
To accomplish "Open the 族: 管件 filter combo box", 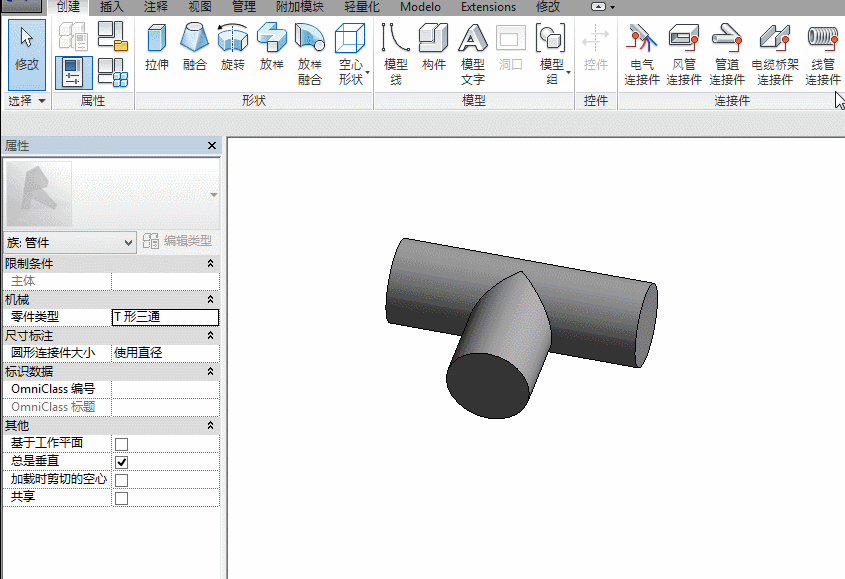I will pos(70,243).
